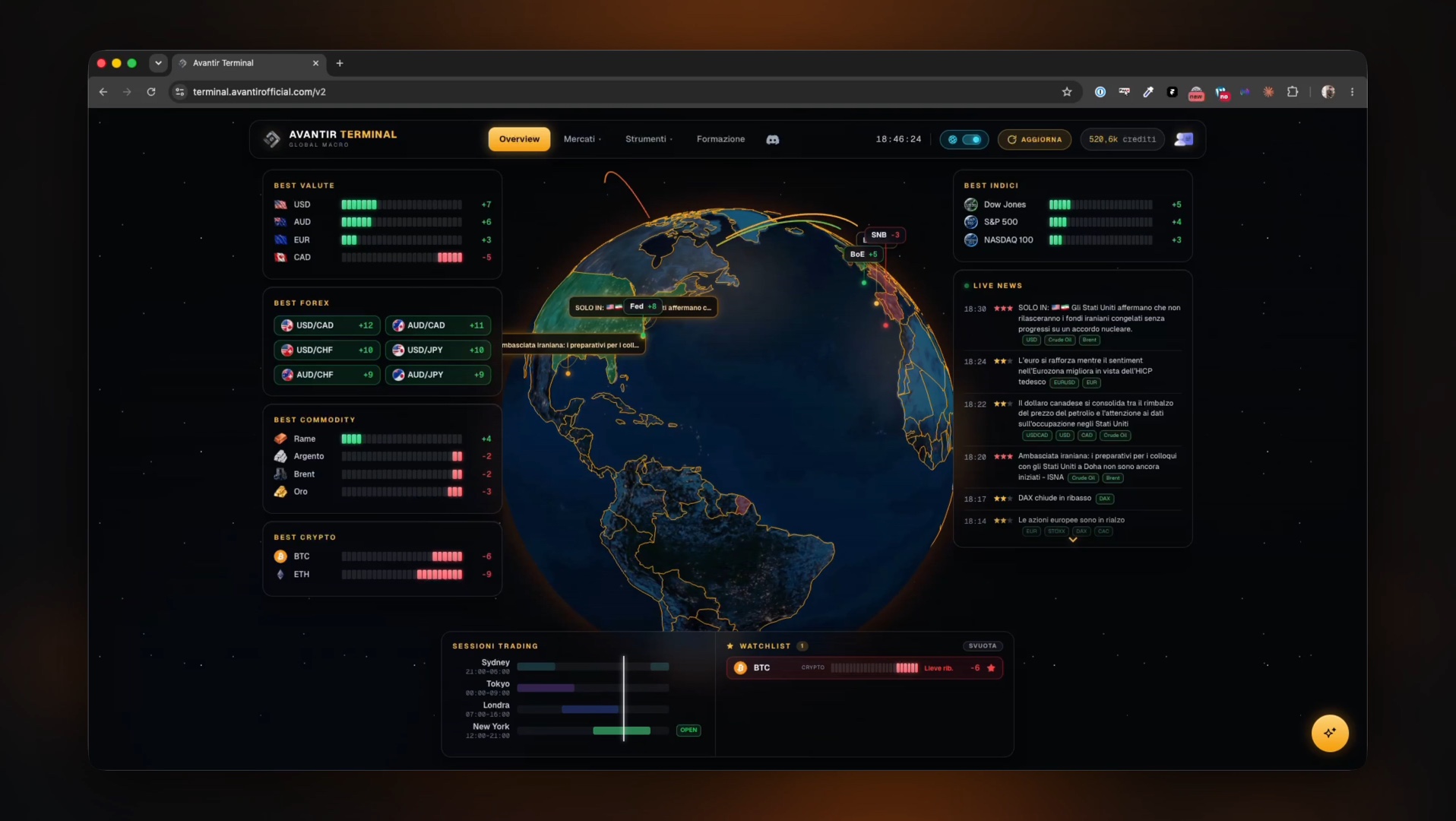
Task: Click the USDCAD tag under 18:22 news
Action: (x=1037, y=436)
